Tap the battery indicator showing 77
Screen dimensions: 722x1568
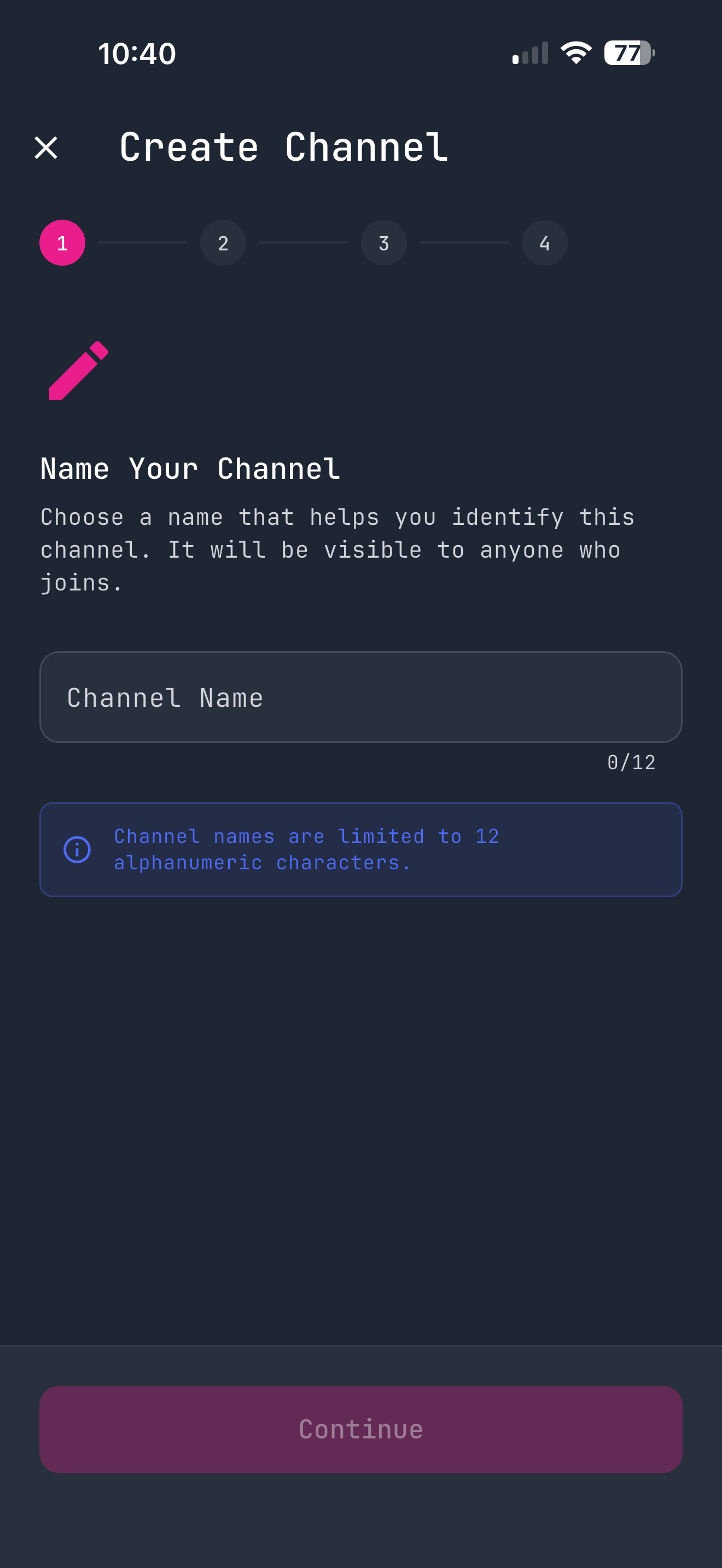click(x=628, y=53)
